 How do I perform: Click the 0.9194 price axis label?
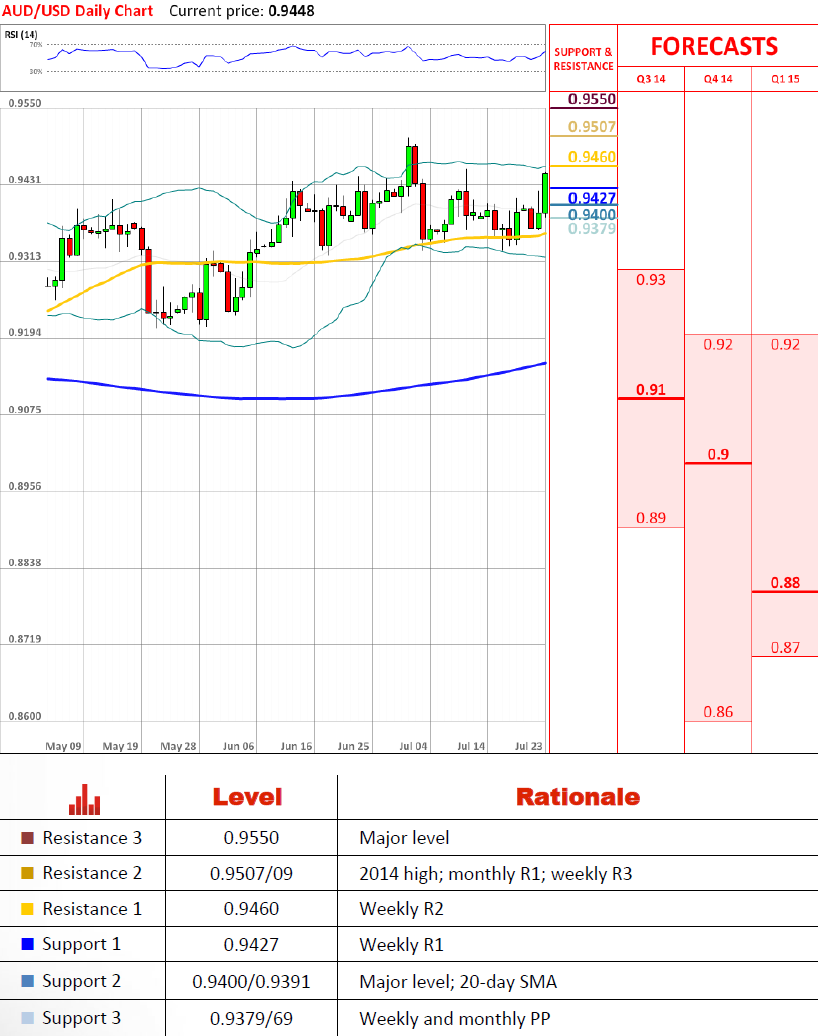click(x=24, y=332)
